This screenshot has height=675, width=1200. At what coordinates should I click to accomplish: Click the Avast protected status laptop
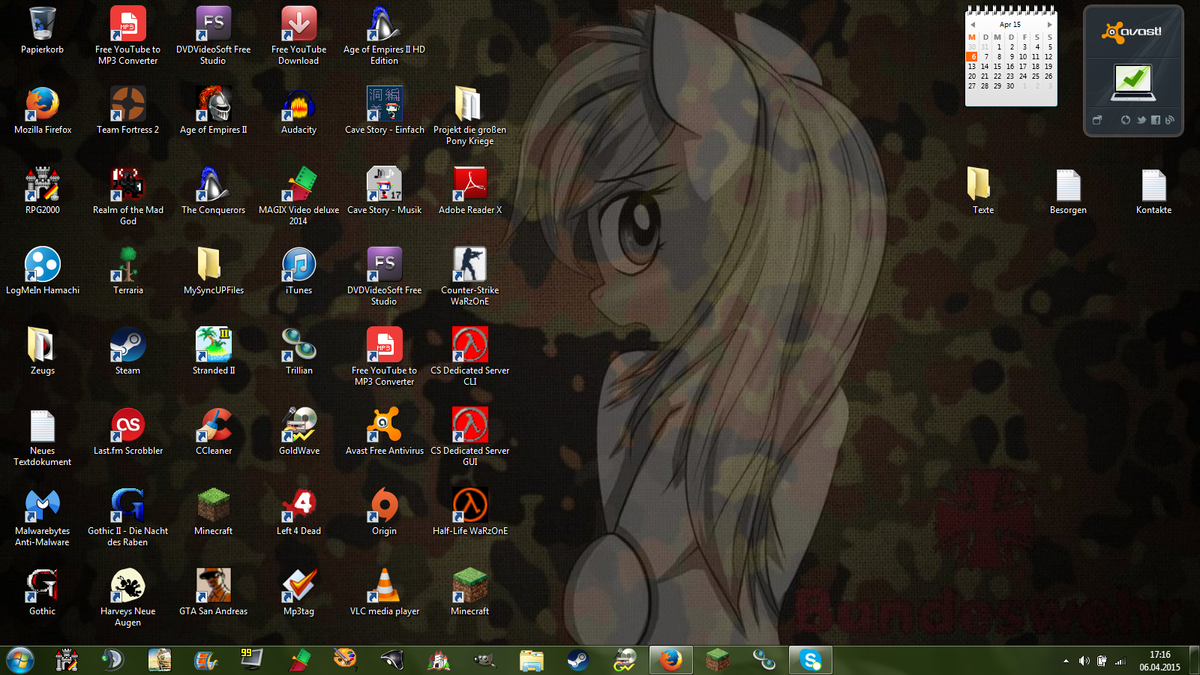(1132, 83)
